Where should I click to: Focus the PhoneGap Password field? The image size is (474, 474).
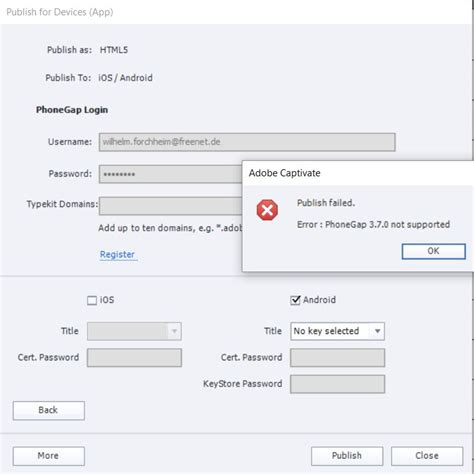click(171, 174)
